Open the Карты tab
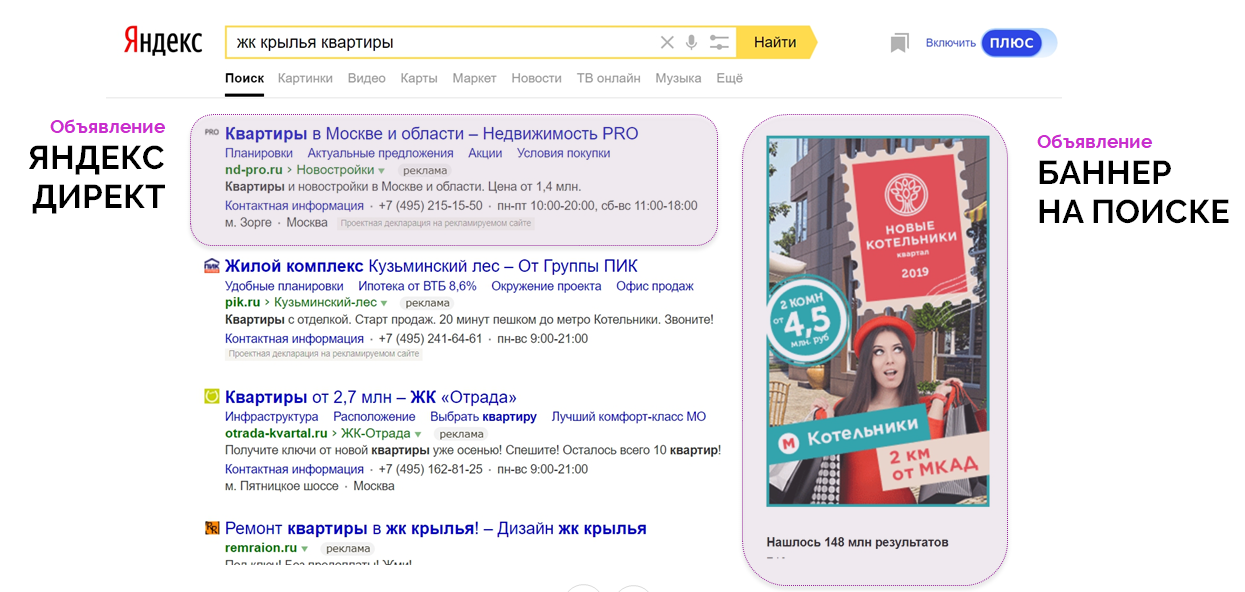This screenshot has height=592, width=1245. [x=419, y=78]
